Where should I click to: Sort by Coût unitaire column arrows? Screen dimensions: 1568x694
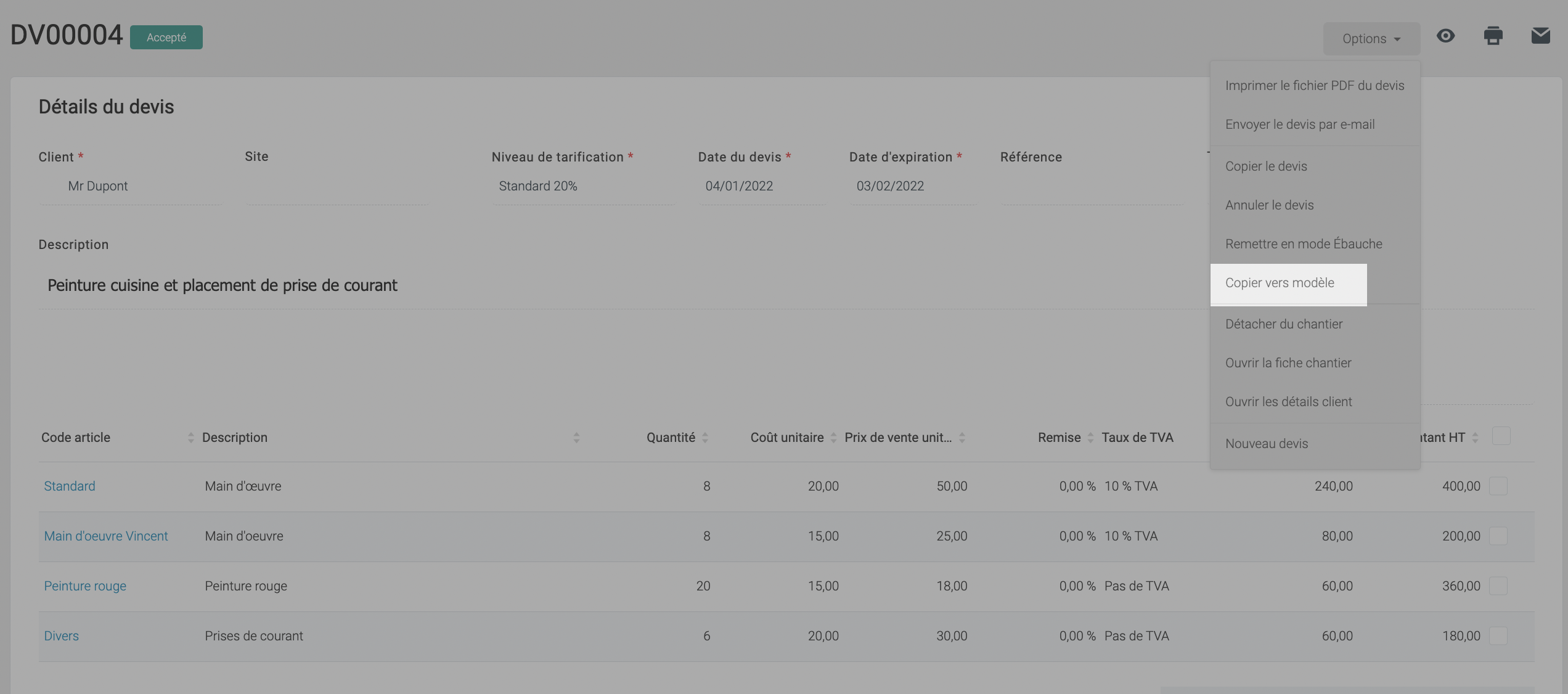[833, 438]
